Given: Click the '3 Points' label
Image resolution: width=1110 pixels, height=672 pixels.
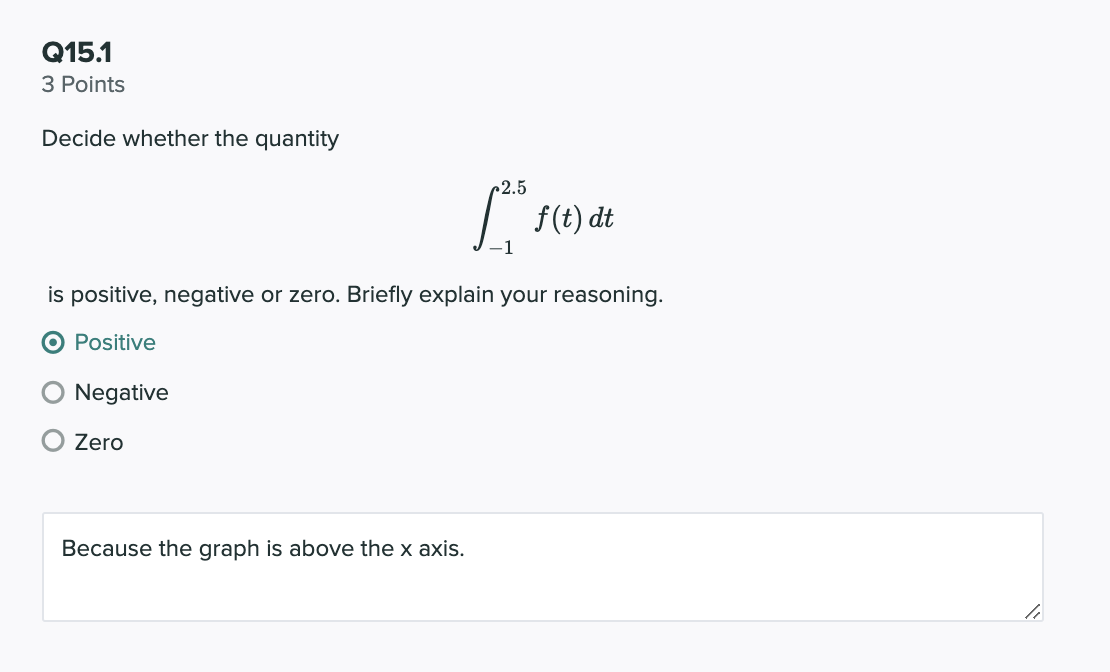Looking at the screenshot, I should (x=82, y=85).
